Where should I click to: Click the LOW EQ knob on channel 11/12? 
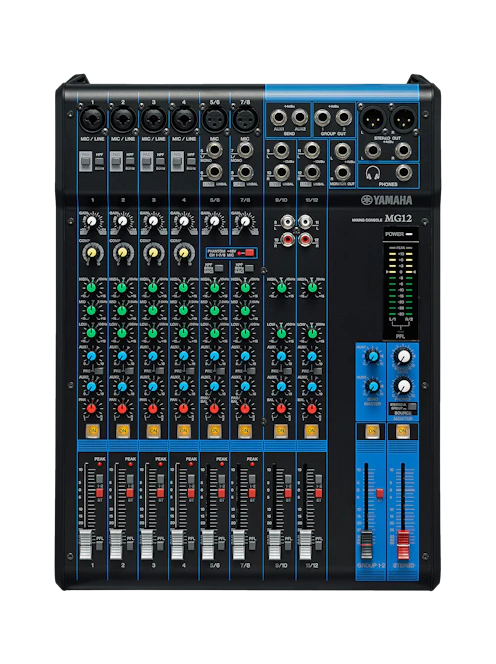tap(312, 333)
